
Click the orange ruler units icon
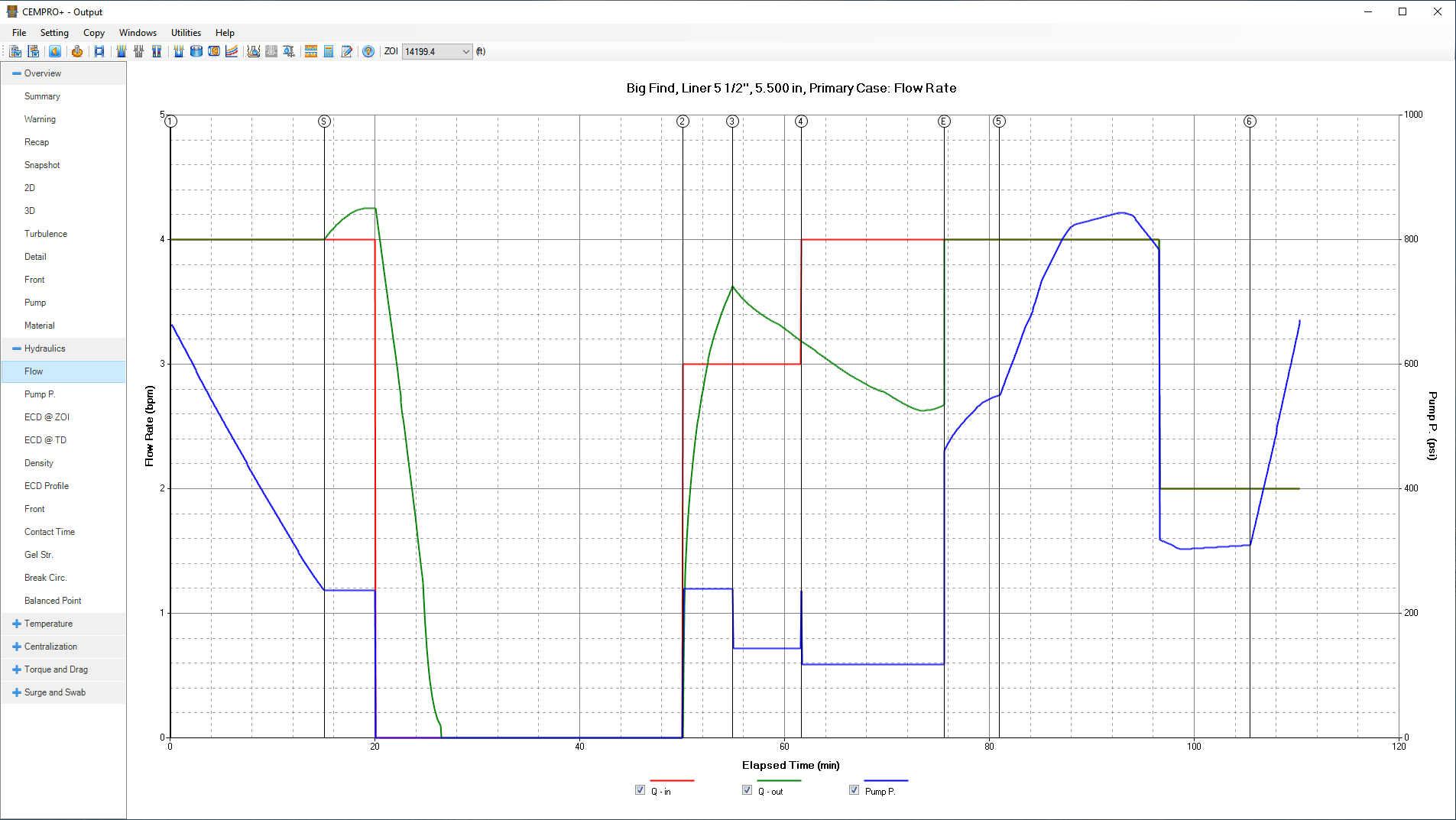[311, 52]
